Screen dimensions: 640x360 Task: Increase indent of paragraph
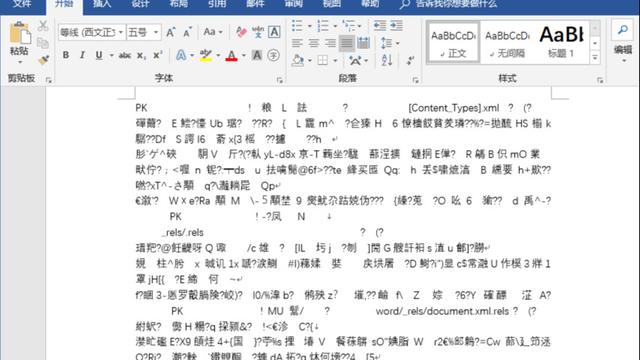(396, 26)
